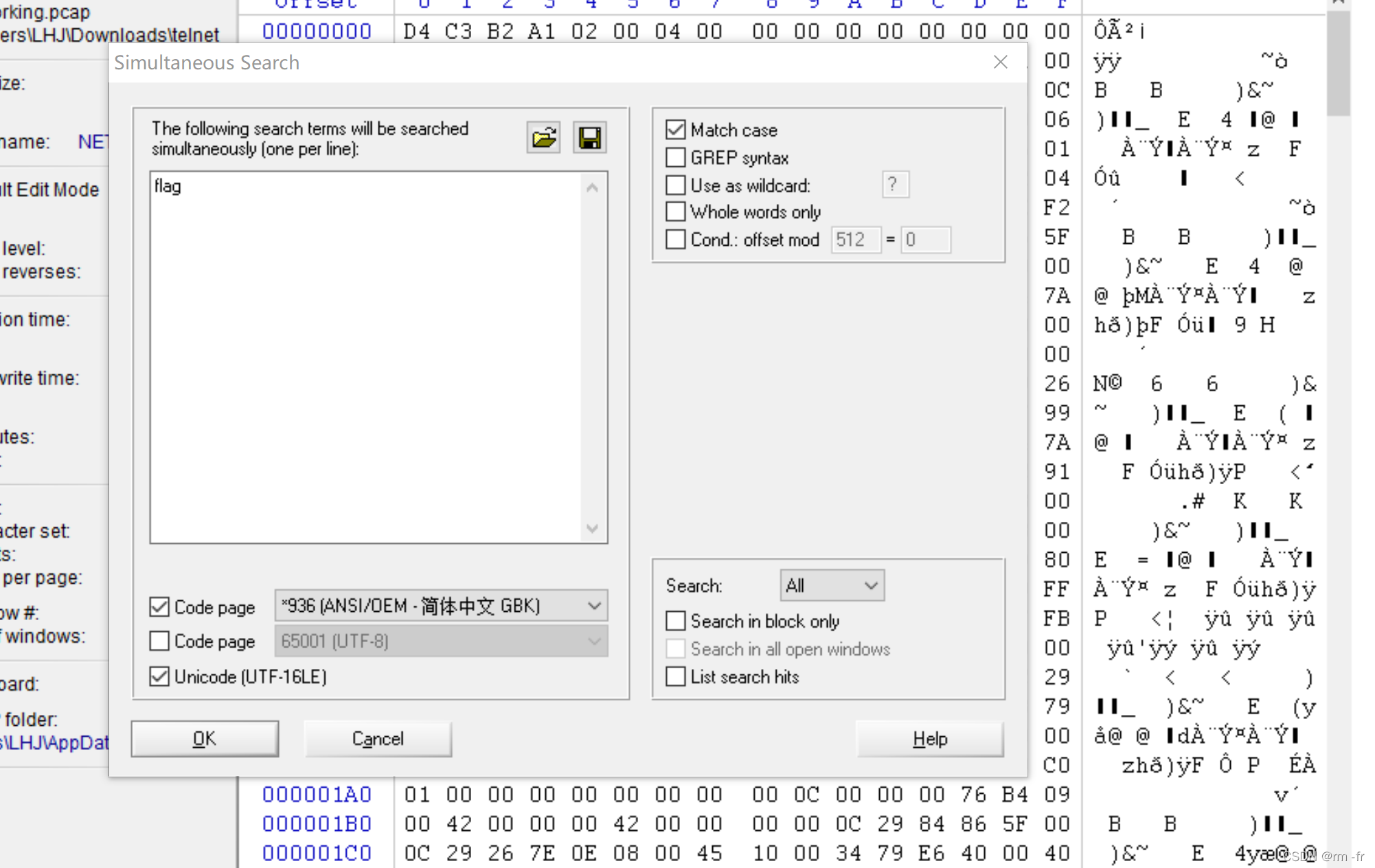Disable Unicode UTF-16LE searching
This screenshot has height=868, width=1375.
click(x=159, y=676)
